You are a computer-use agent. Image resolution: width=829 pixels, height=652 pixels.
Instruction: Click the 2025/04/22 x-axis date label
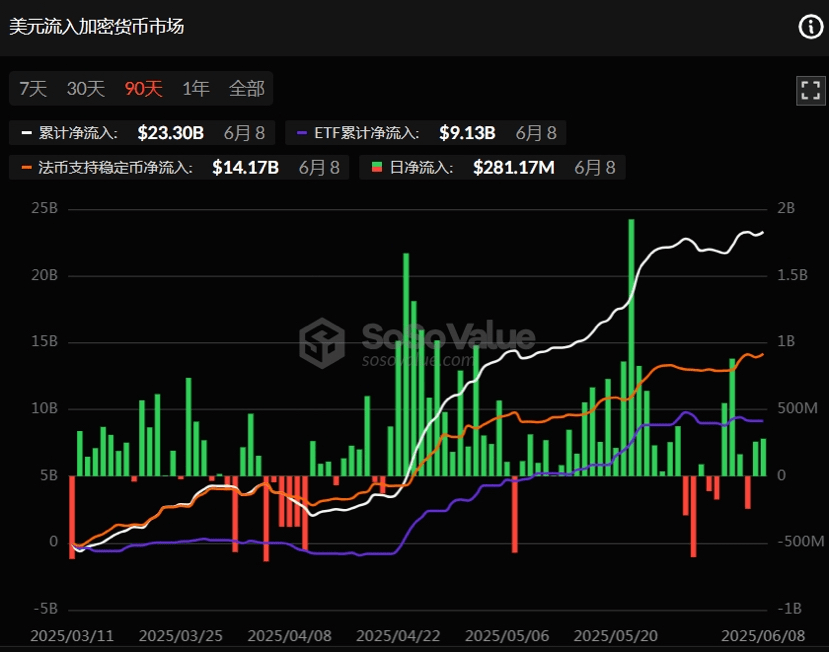[398, 636]
